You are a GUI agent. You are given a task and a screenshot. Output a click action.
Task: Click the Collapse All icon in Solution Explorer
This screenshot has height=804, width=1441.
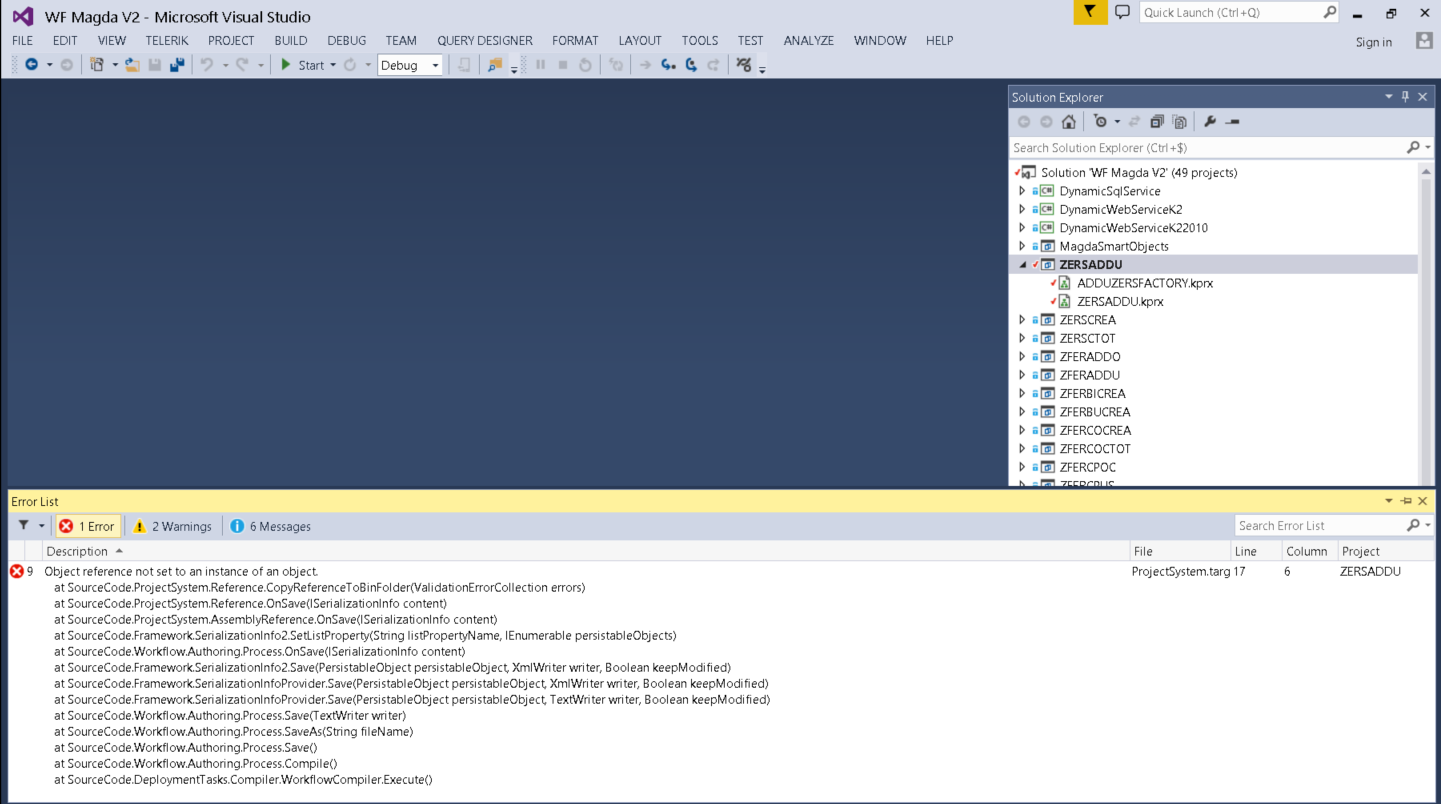1157,122
